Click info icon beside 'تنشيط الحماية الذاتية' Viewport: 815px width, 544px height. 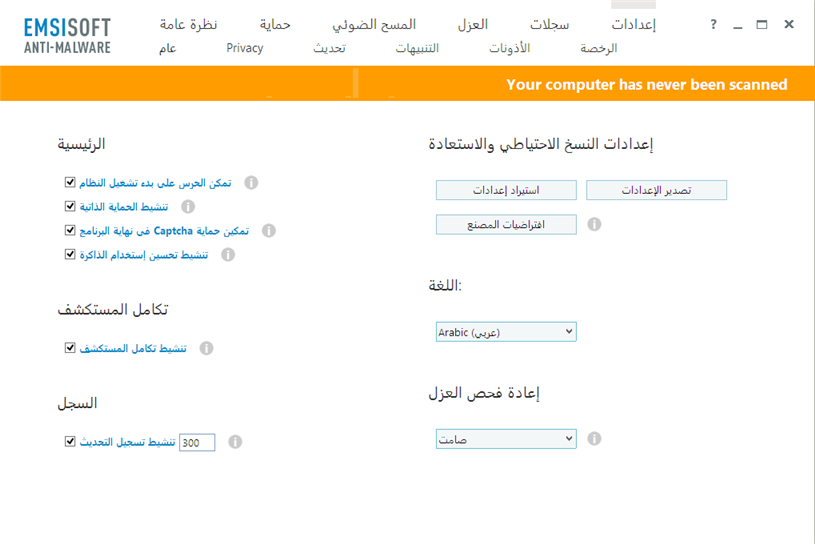pos(188,207)
